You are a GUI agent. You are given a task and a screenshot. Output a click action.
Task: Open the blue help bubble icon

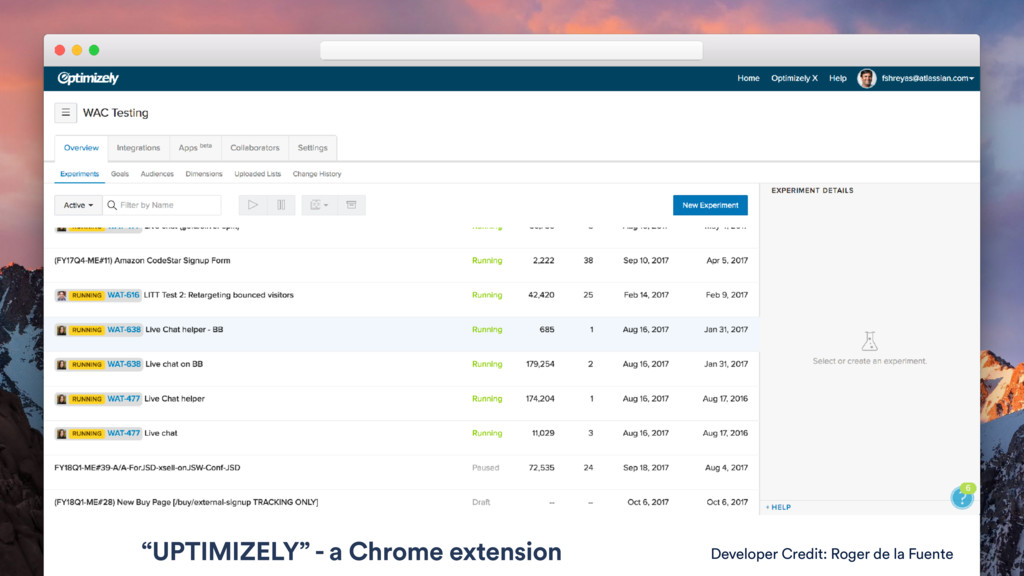(962, 498)
